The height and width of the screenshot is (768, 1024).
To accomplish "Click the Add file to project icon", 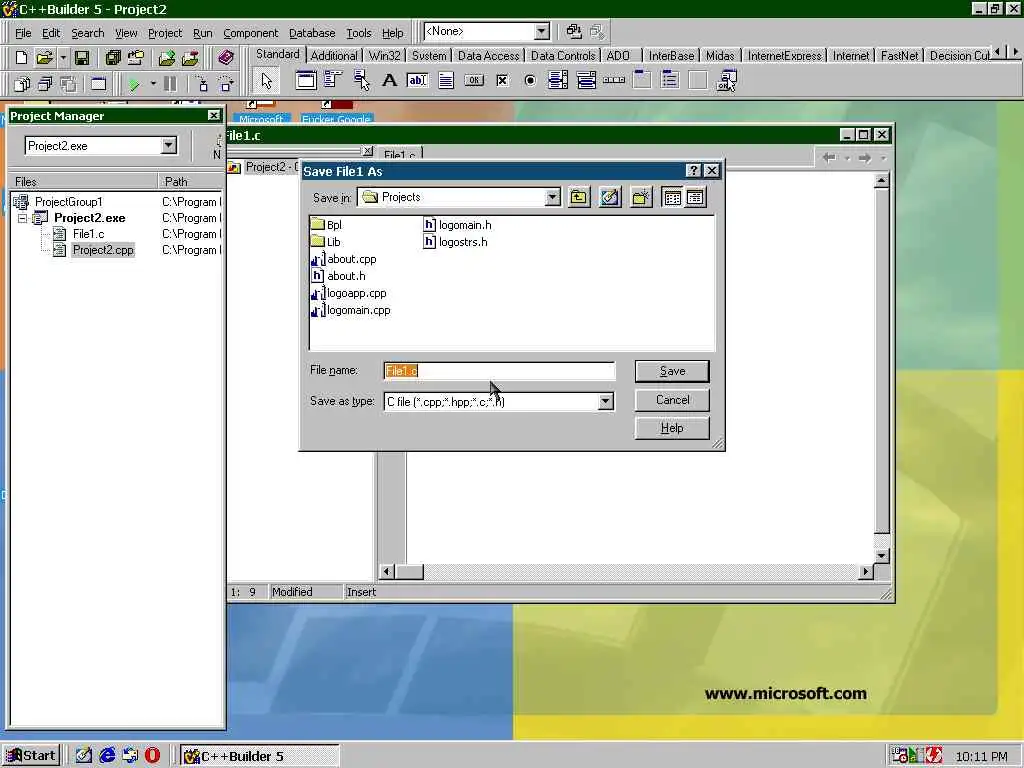I will (x=167, y=57).
